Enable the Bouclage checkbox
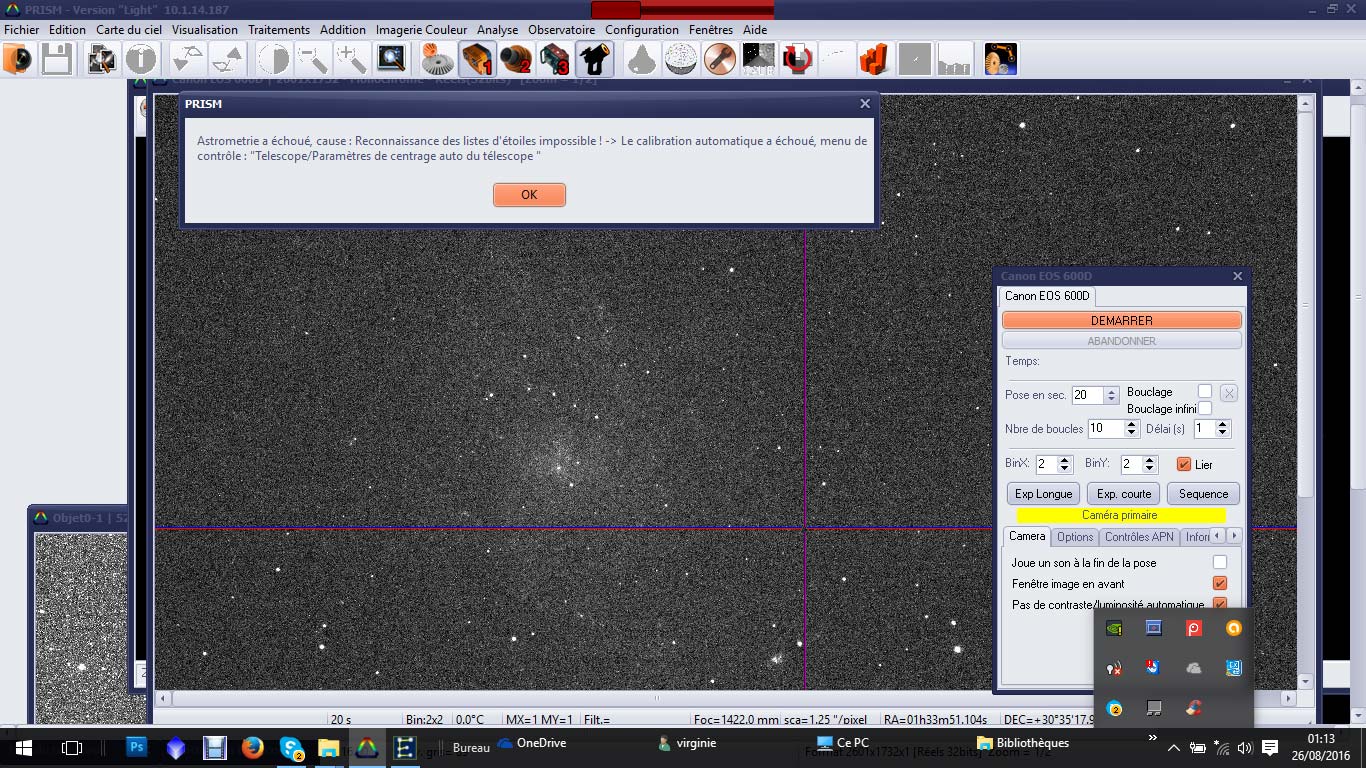The image size is (1366, 768). pos(1205,392)
